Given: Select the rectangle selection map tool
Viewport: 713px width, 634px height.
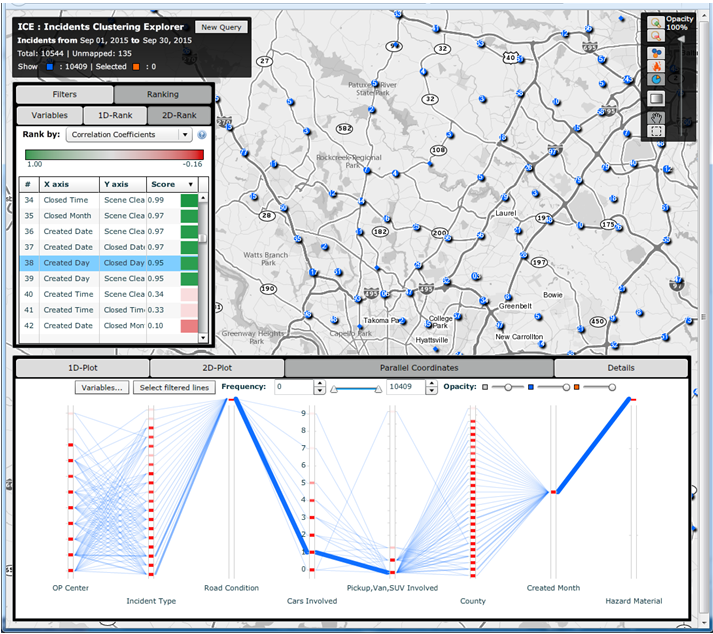Looking at the screenshot, I should pos(656,130).
